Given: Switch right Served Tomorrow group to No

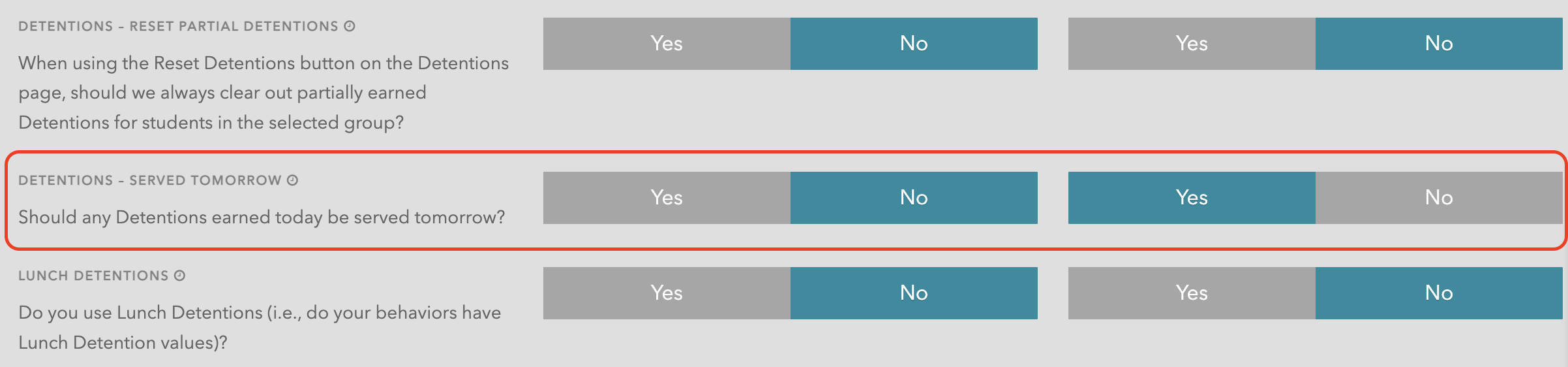Looking at the screenshot, I should coord(1439,198).
